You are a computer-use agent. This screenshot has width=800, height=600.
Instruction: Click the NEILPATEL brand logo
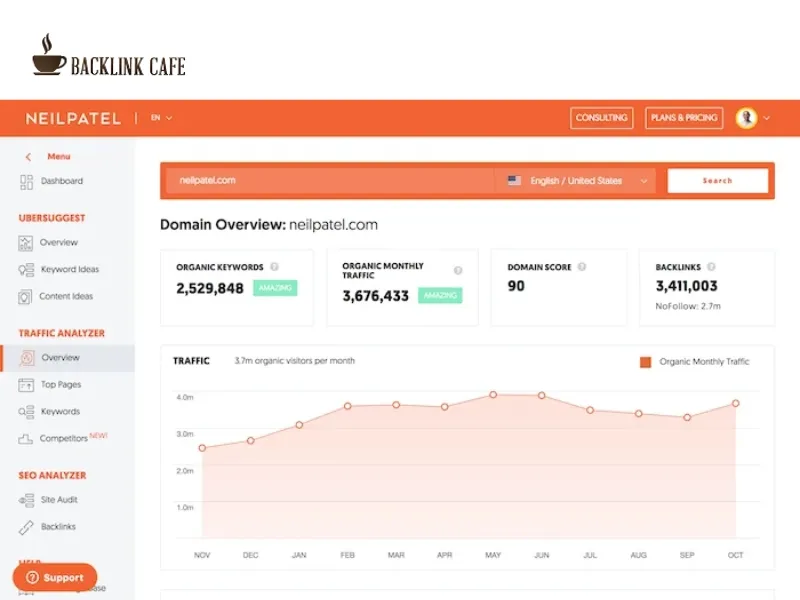(73, 118)
